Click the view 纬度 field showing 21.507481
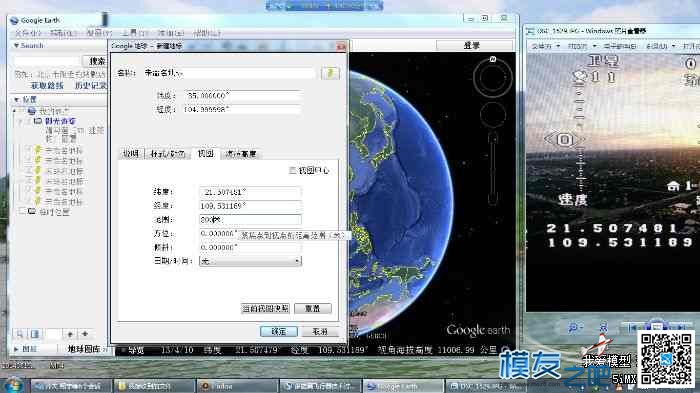 point(250,192)
